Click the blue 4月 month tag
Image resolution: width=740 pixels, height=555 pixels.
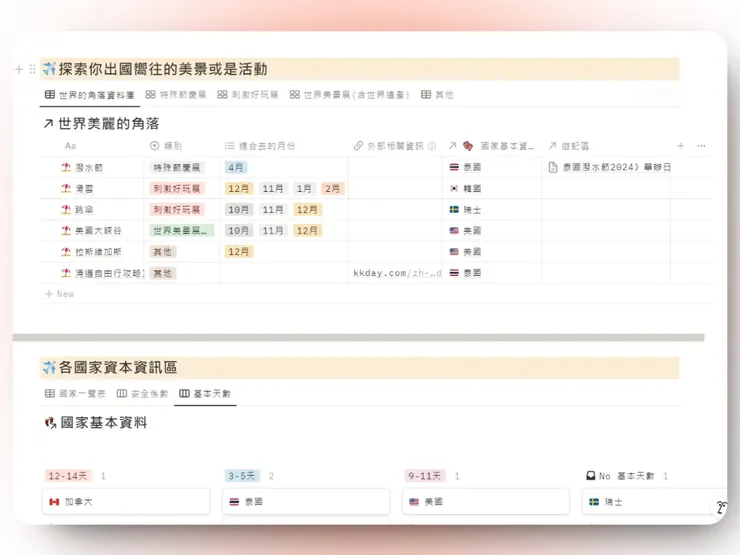[x=235, y=167]
